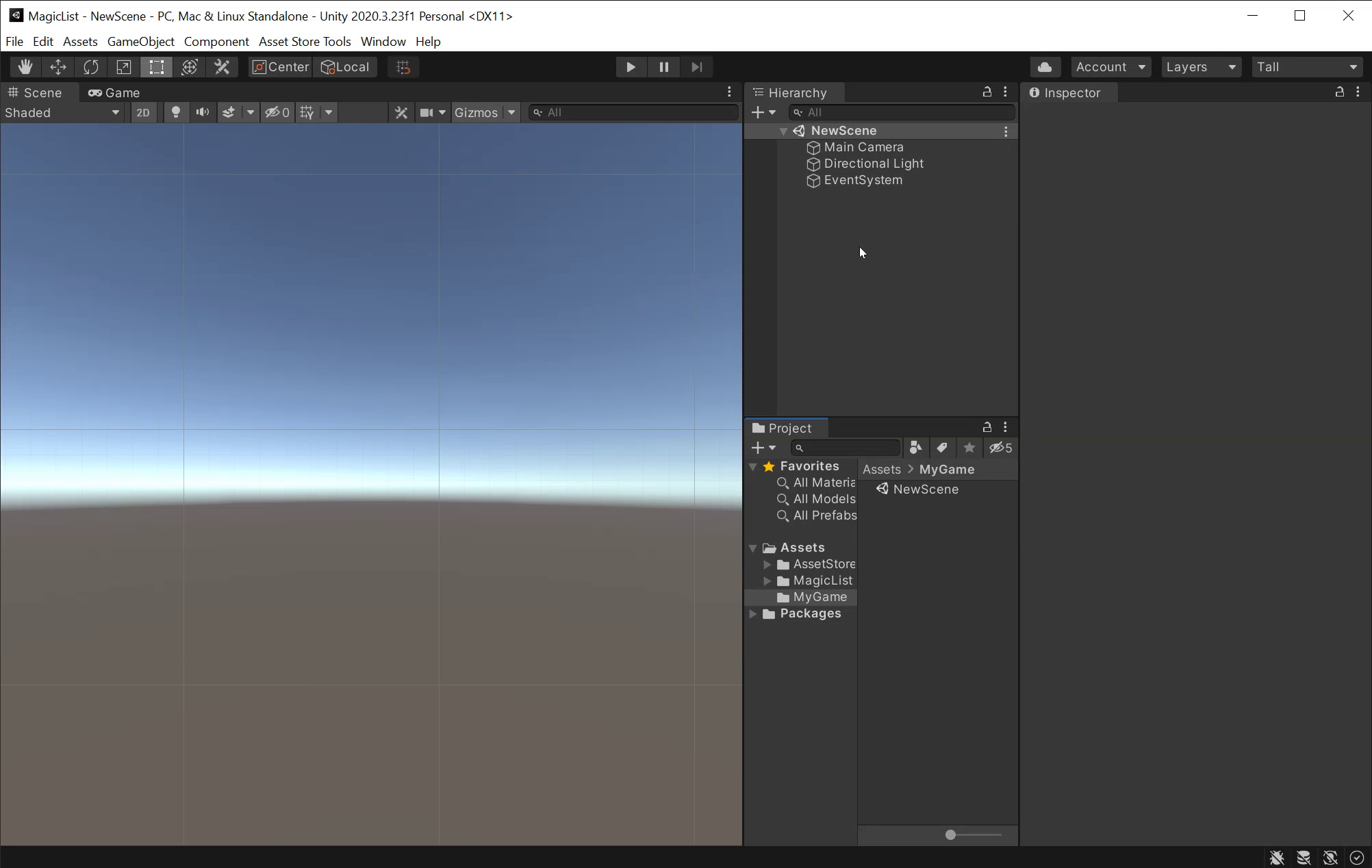Toggle pivot mode Center button
Viewport: 1372px width, 868px height.
[x=281, y=67]
